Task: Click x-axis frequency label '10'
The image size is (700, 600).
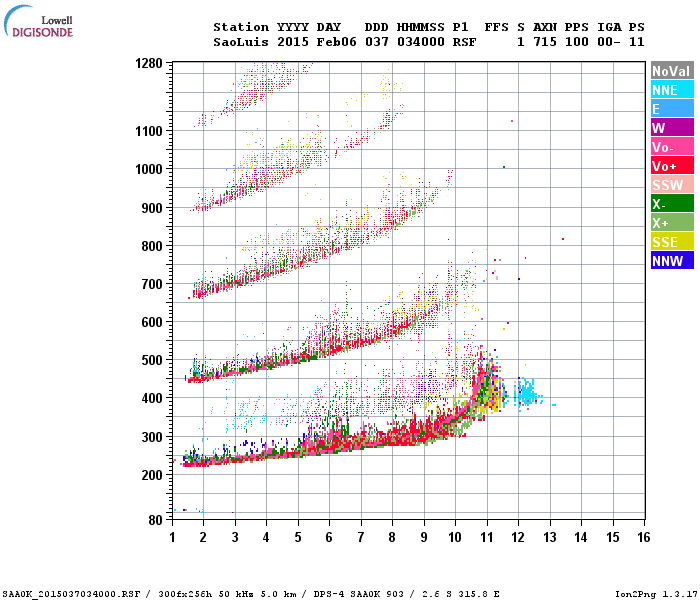Action: tap(455, 537)
